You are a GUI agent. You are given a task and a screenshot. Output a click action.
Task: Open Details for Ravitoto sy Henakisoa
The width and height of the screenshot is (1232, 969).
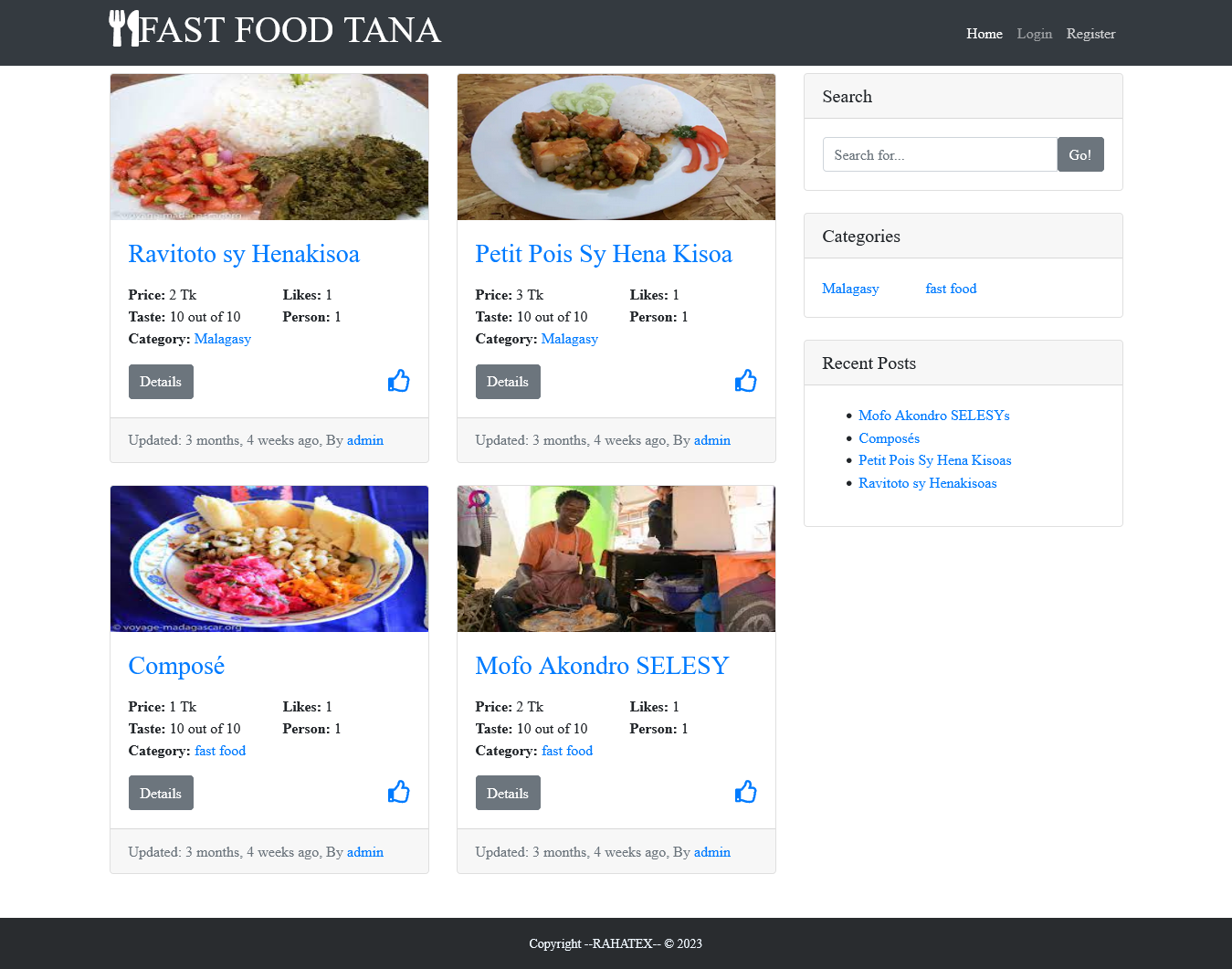tap(161, 382)
